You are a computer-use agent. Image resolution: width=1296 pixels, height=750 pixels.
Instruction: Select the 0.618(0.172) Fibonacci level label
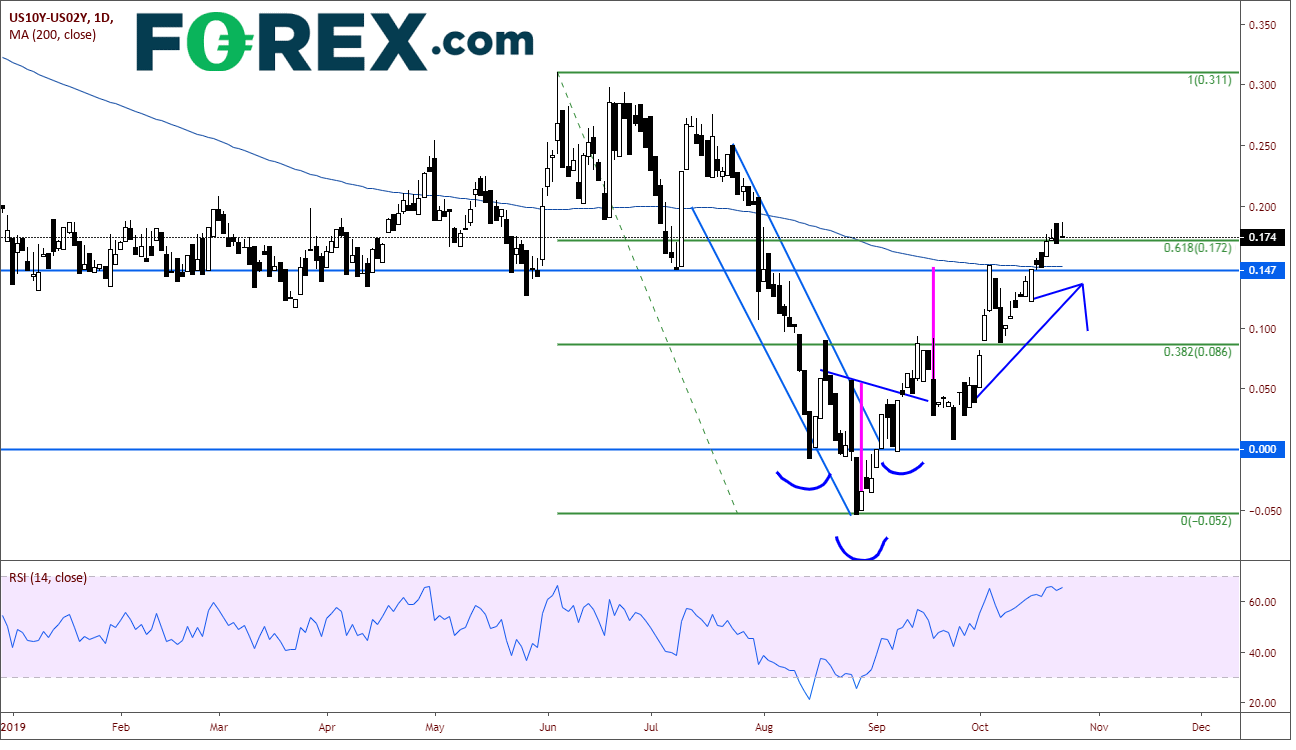coord(1197,247)
